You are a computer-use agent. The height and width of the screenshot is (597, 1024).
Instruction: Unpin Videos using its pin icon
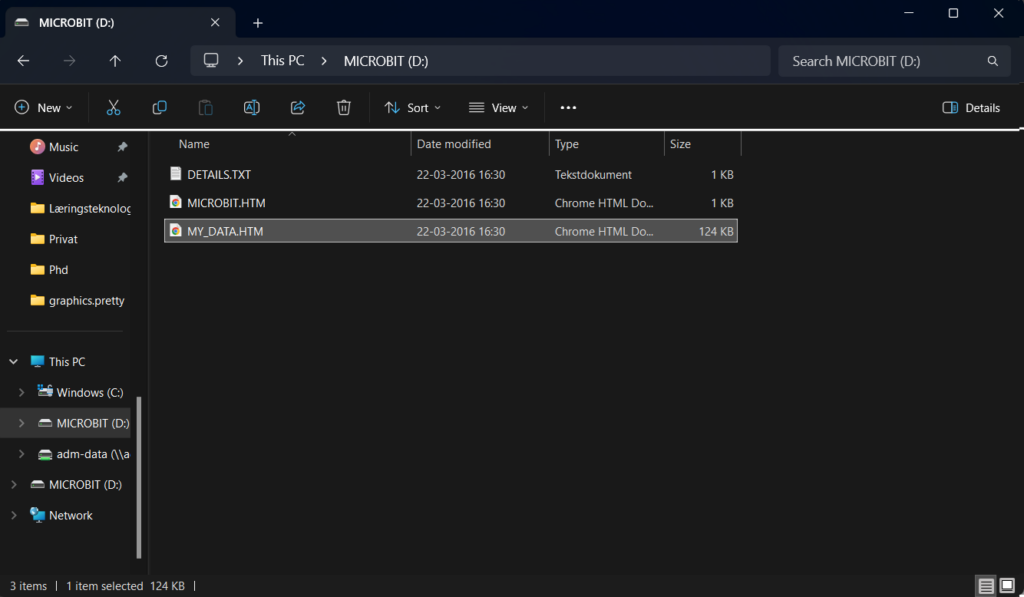[122, 178]
